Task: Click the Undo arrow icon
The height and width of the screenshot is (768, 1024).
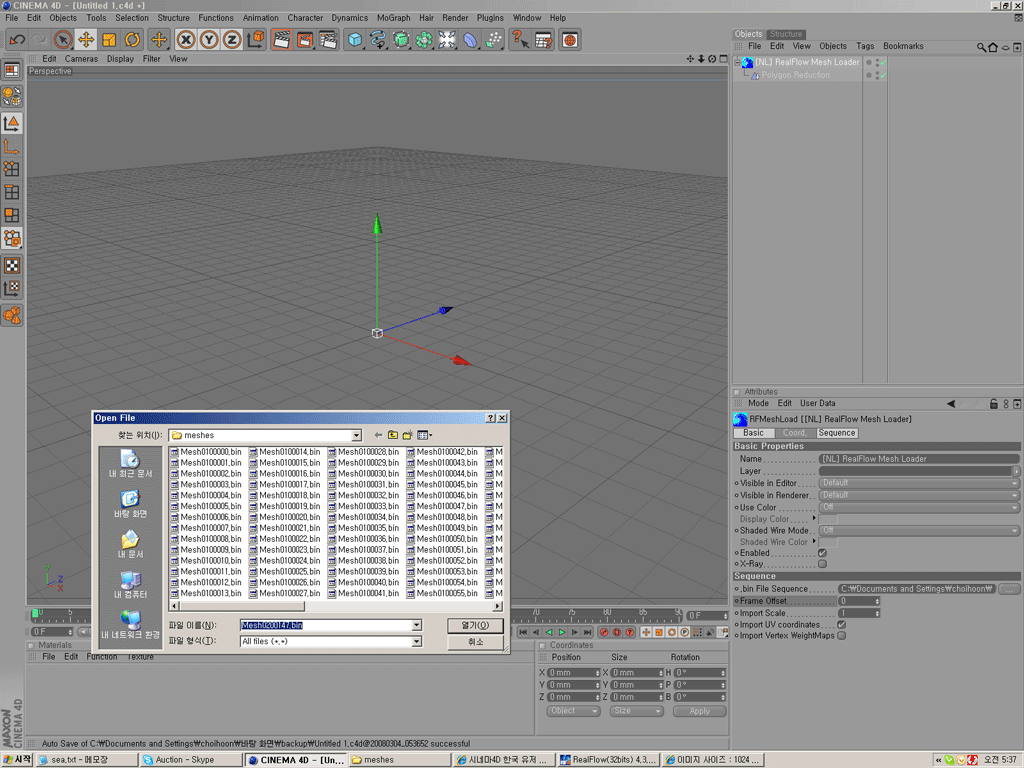Action: [17, 40]
